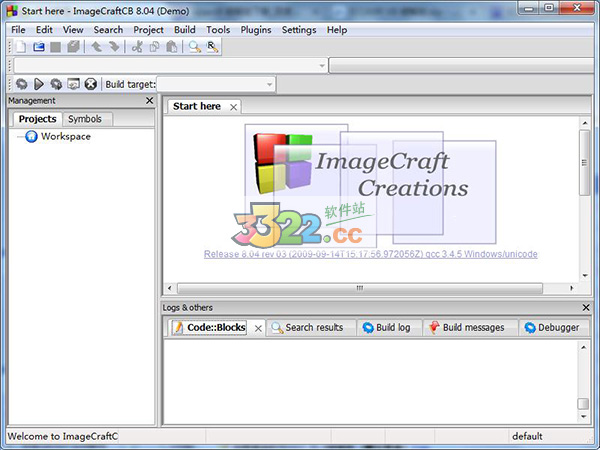Close the Logs & others panel
Screen dimensions: 600x450
tap(586, 307)
